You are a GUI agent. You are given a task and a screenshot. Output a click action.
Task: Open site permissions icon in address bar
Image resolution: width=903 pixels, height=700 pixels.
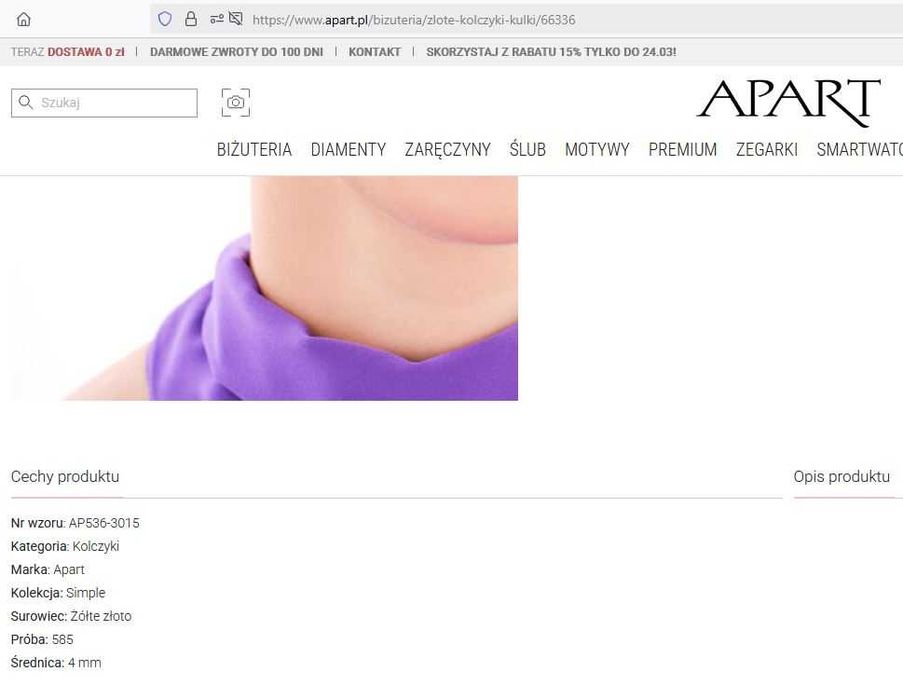coord(217,19)
